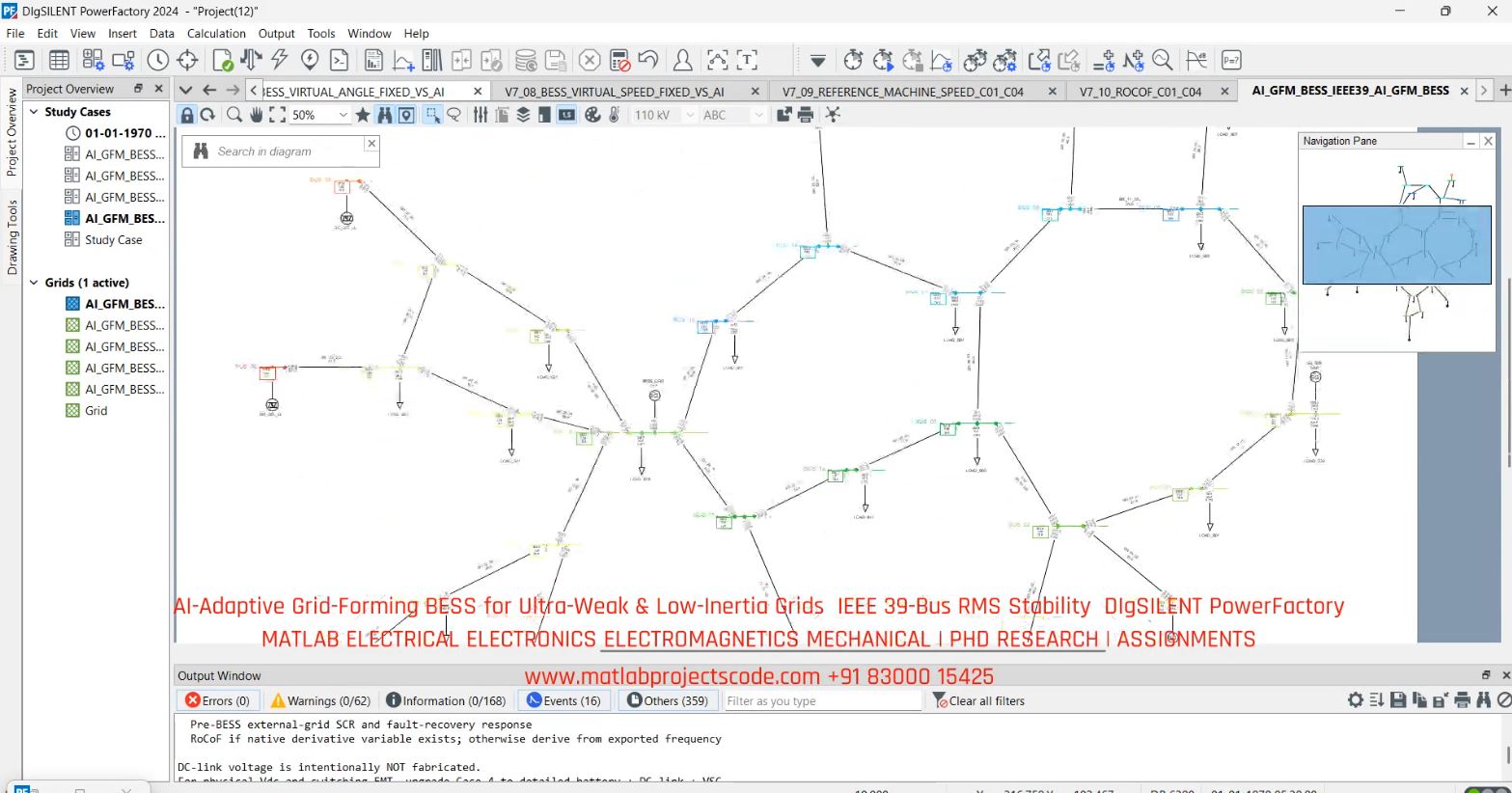Screen dimensions: 1512x793
Task: Open the 110 kV voltage level dropdown
Action: click(x=690, y=115)
